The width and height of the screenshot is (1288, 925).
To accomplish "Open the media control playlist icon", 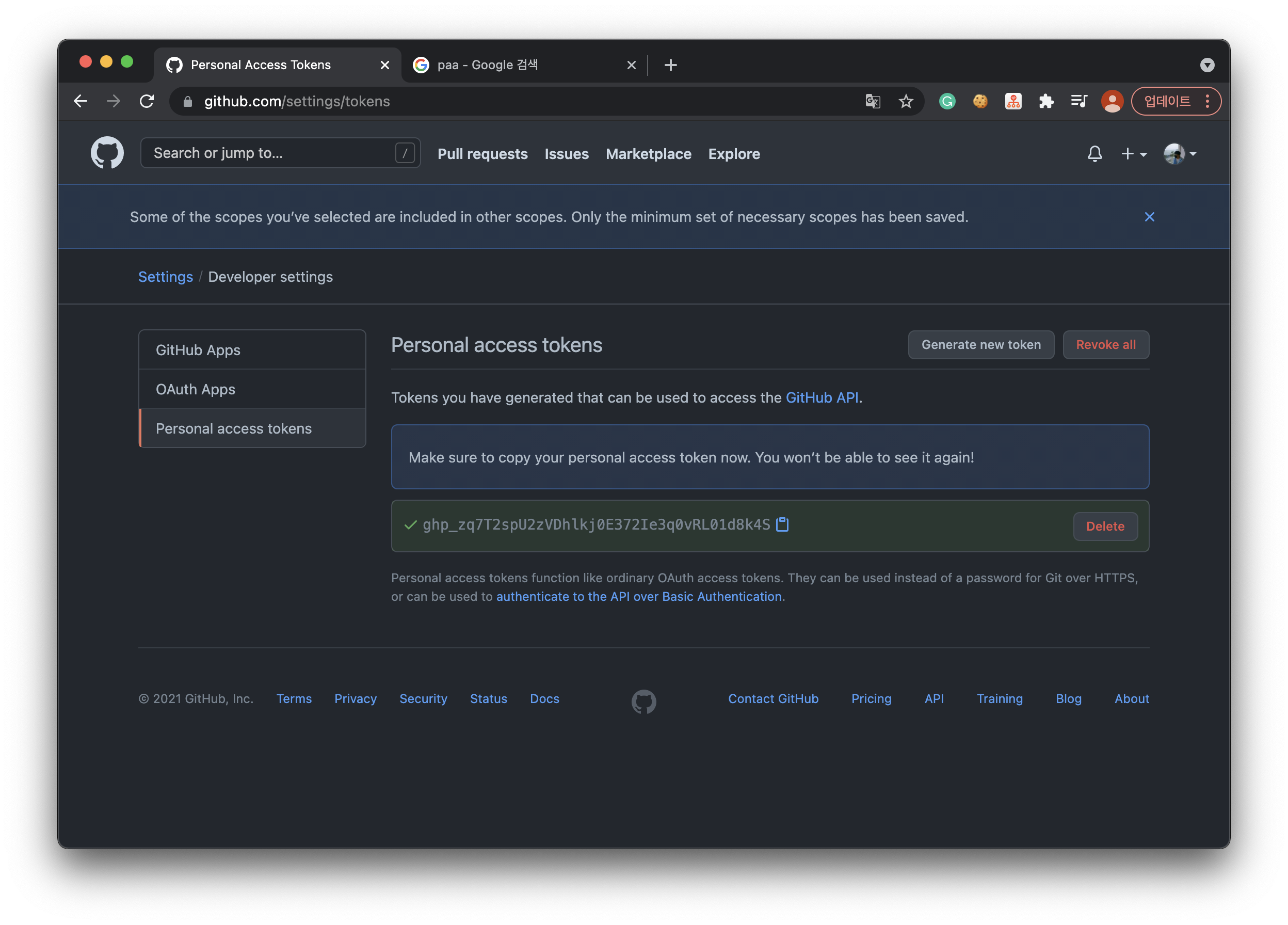I will click(x=1079, y=102).
